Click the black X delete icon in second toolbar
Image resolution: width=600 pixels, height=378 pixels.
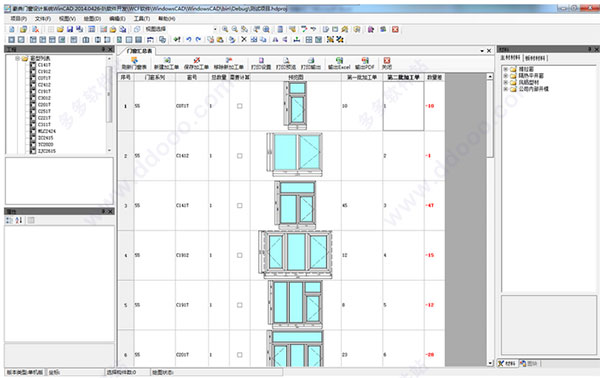pyautogui.click(x=244, y=39)
